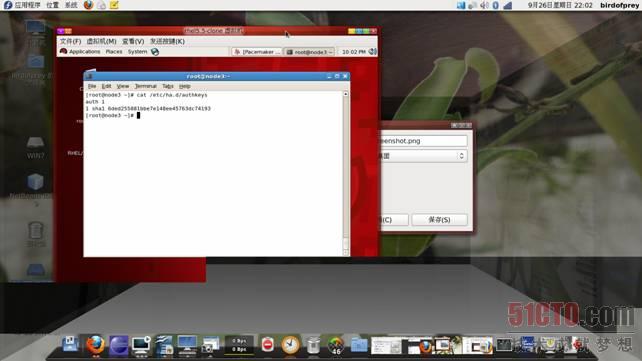Open the terminal Tabs menu
This screenshot has height=361, width=642.
(168, 86)
